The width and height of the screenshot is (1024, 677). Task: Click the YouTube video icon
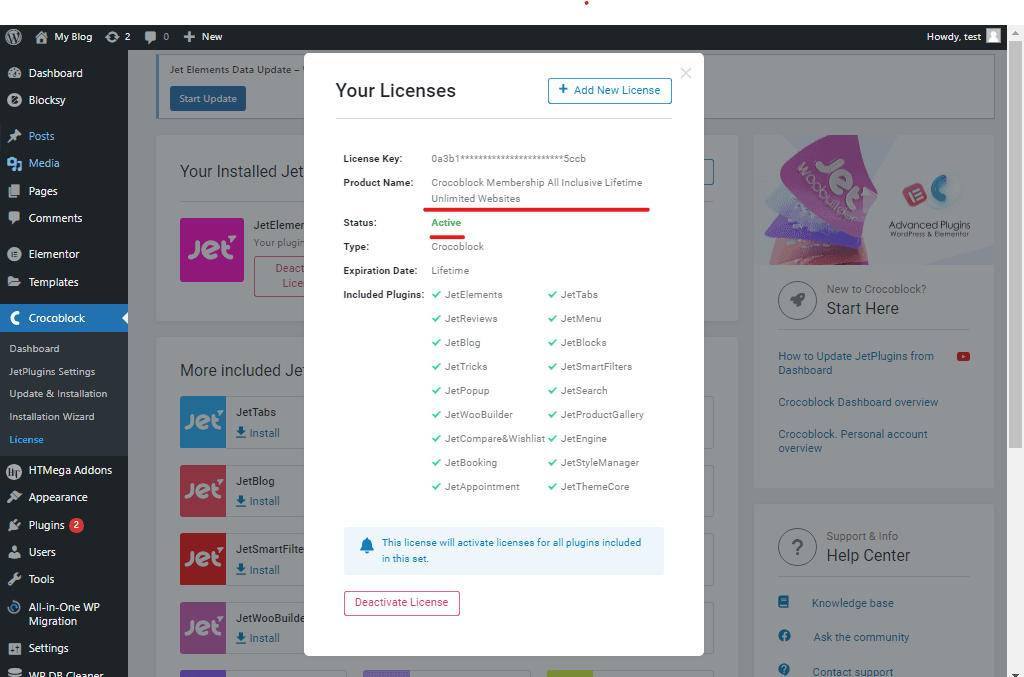(963, 356)
